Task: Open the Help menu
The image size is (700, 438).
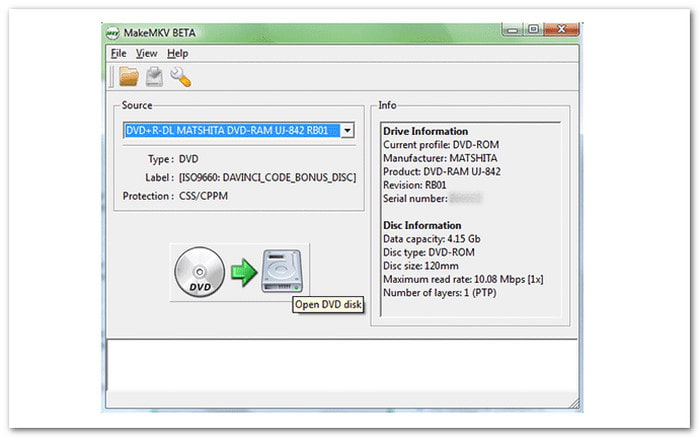Action: tap(177, 54)
